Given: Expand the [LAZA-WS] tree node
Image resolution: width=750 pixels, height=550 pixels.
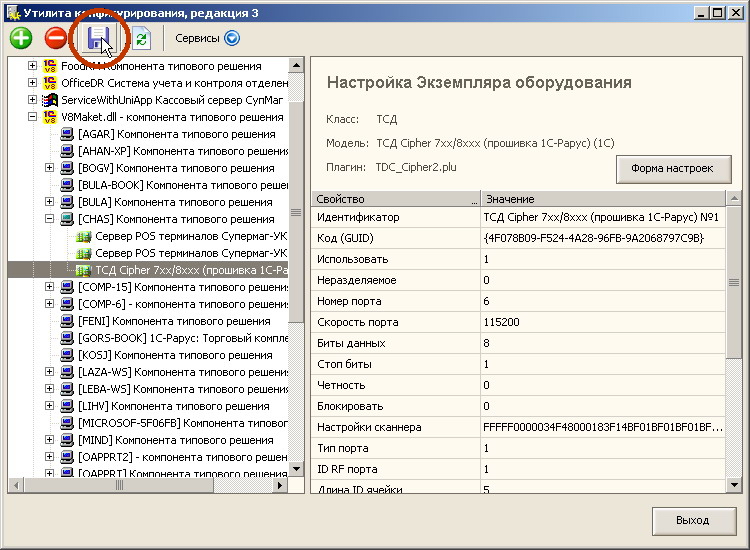Looking at the screenshot, I should coord(50,372).
